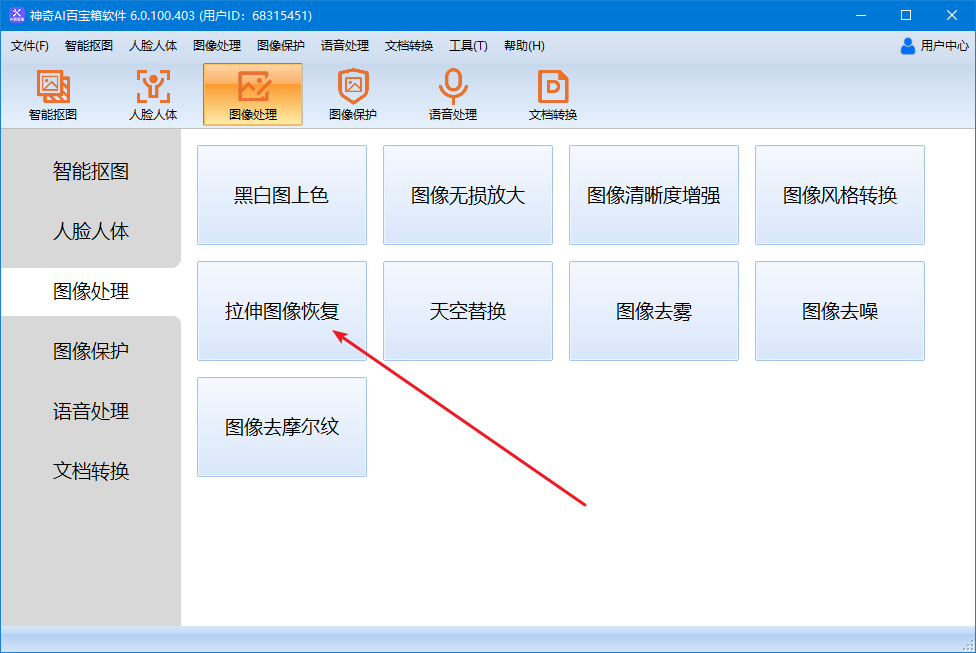The height and width of the screenshot is (653, 976).
Task: Click the 拉伸图像恢复 button
Action: coord(282,311)
